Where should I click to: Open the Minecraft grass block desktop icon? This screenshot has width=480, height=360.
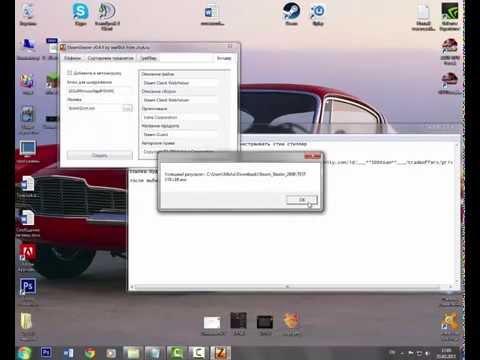pos(52,83)
